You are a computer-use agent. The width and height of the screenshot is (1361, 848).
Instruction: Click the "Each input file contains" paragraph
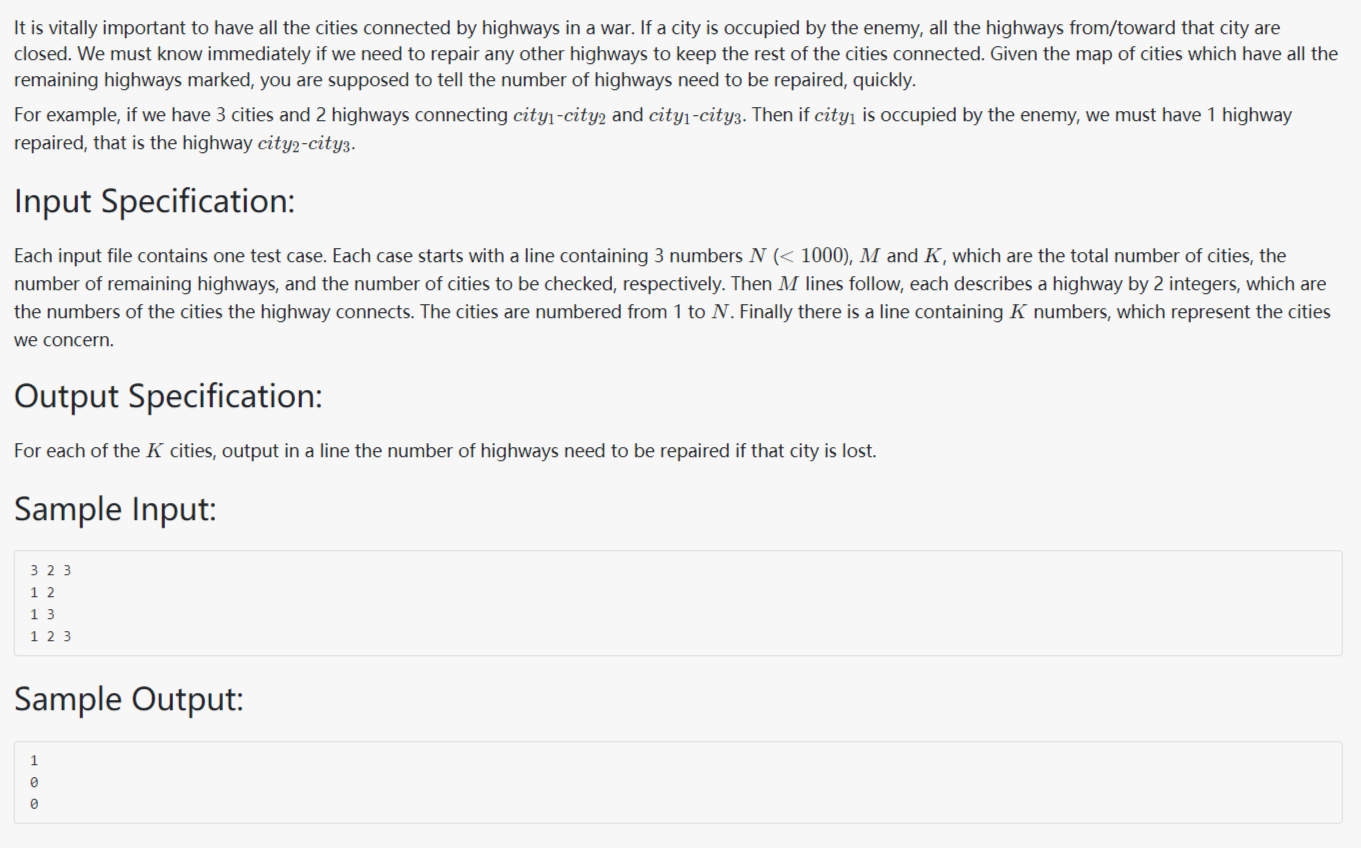tap(400, 284)
